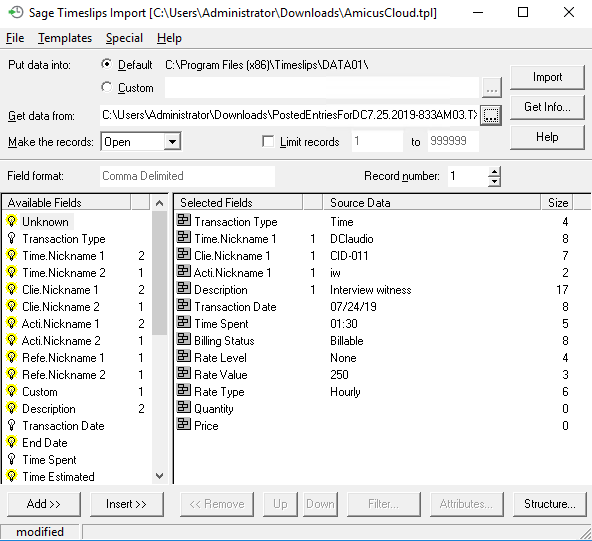Image resolution: width=592 pixels, height=541 pixels.
Task: Click the field icon beside Transaction Type in Selected Fields
Action: [184, 220]
